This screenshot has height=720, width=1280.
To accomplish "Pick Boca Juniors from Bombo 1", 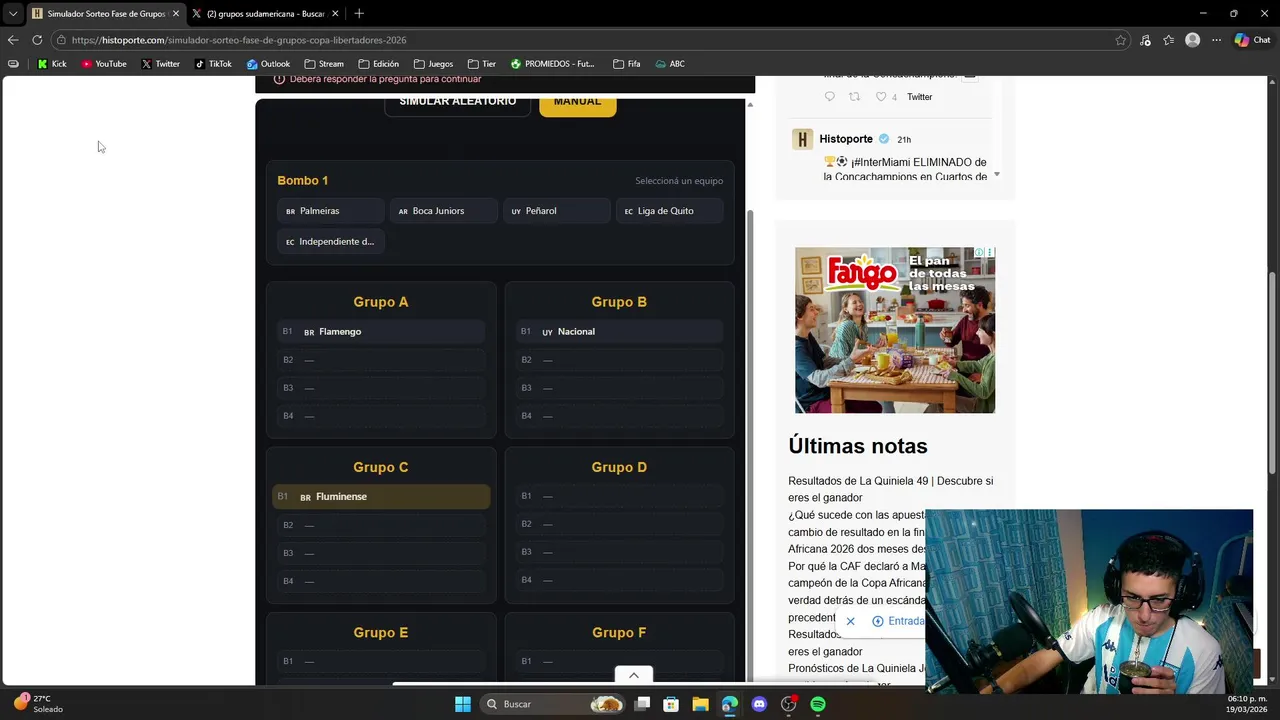I will point(443,211).
